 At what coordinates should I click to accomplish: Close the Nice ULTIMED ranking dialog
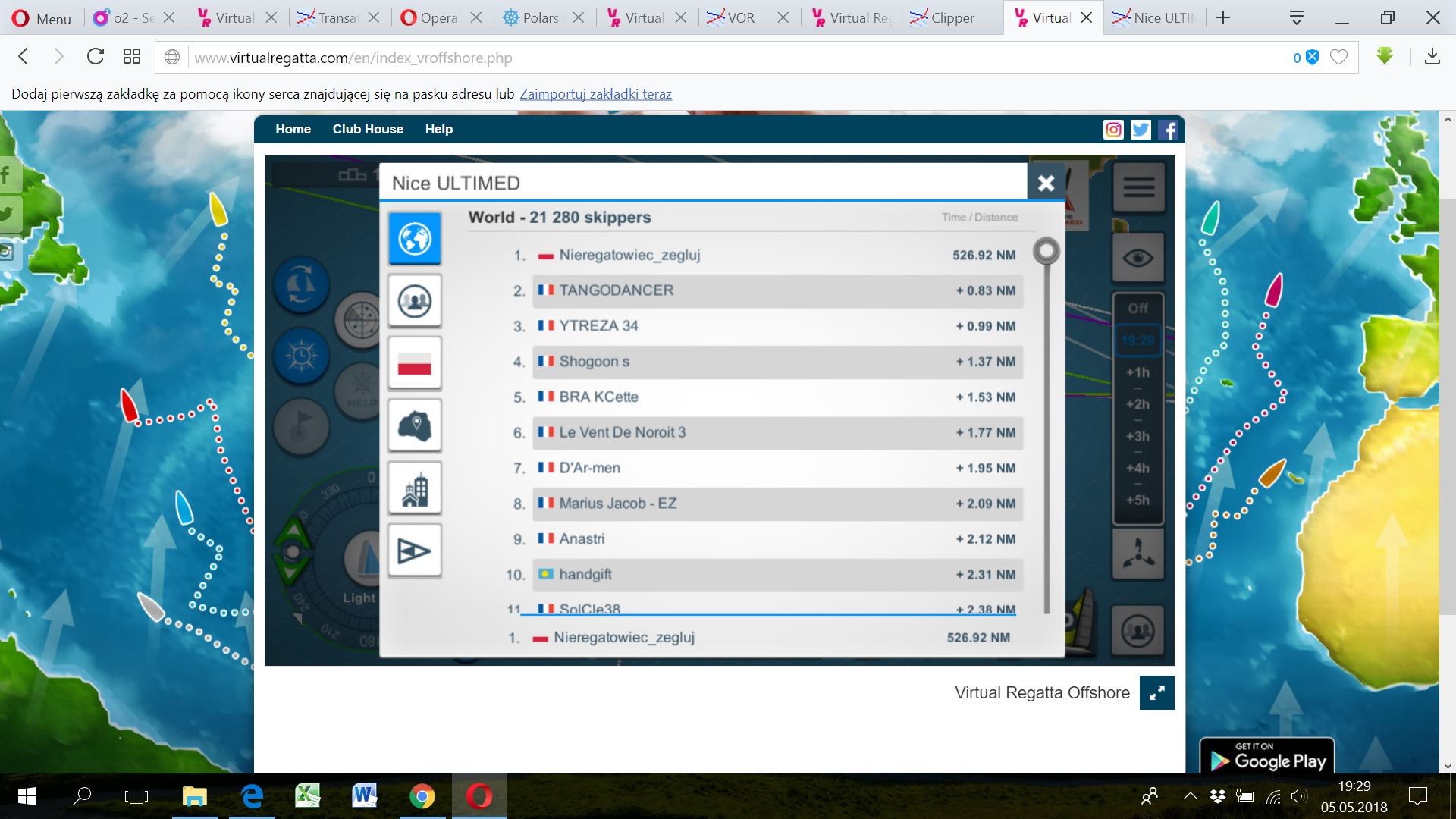pyautogui.click(x=1046, y=183)
